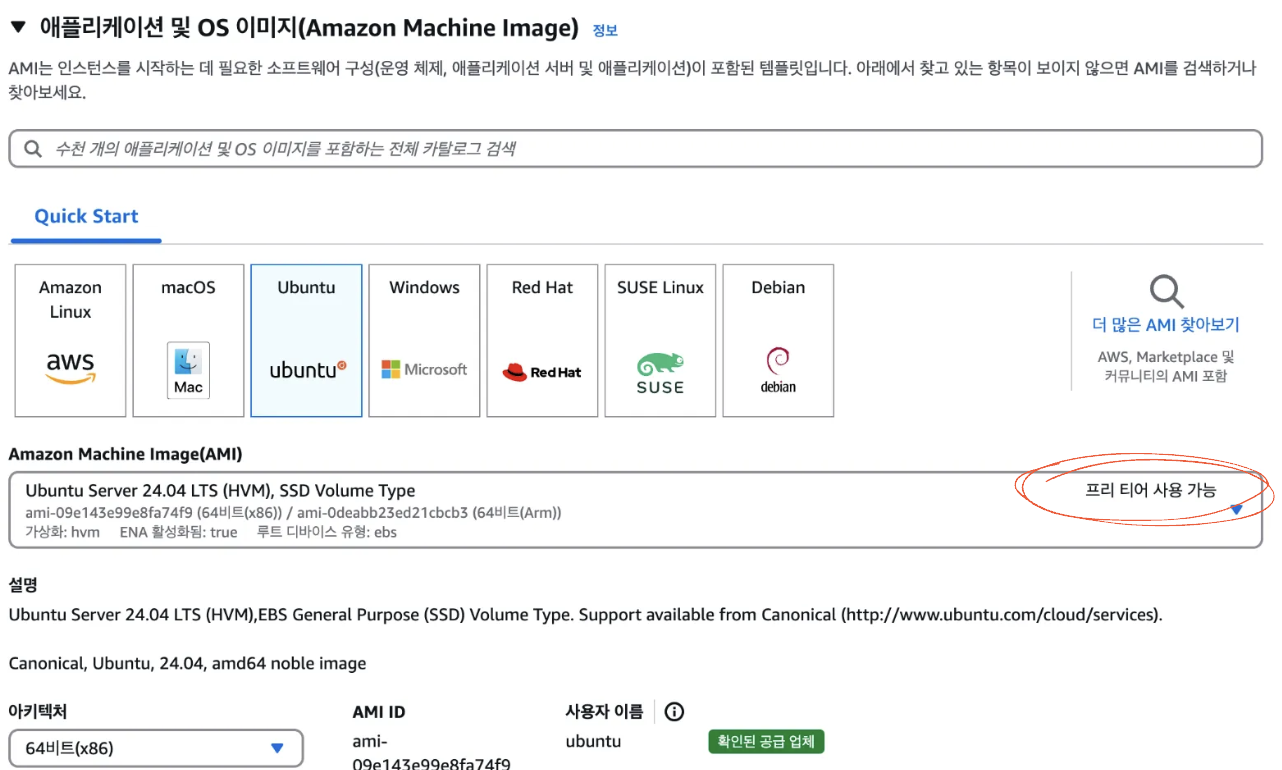This screenshot has height=770, width=1282.
Task: Open the Ubuntu Server 24.04 LTS AMI dropdown
Action: [636, 510]
